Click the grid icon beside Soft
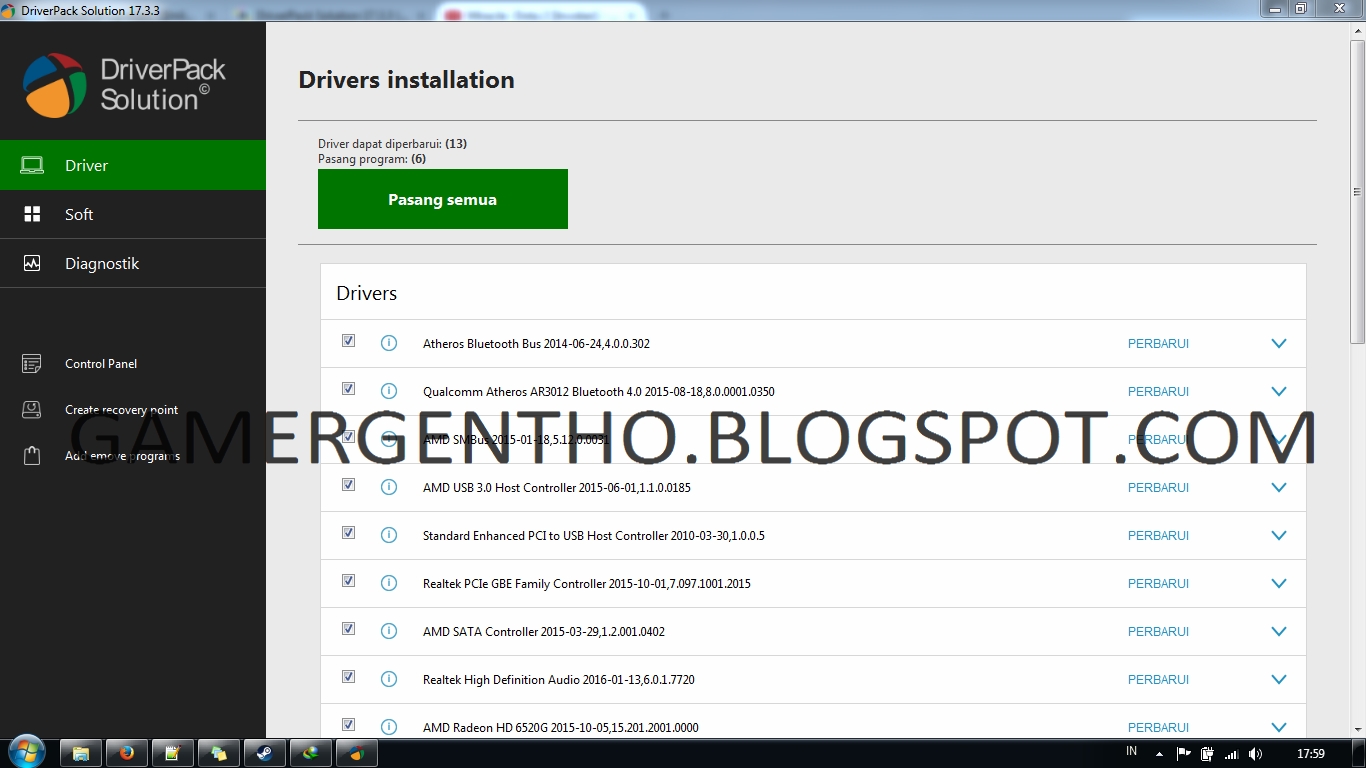 click(x=32, y=214)
